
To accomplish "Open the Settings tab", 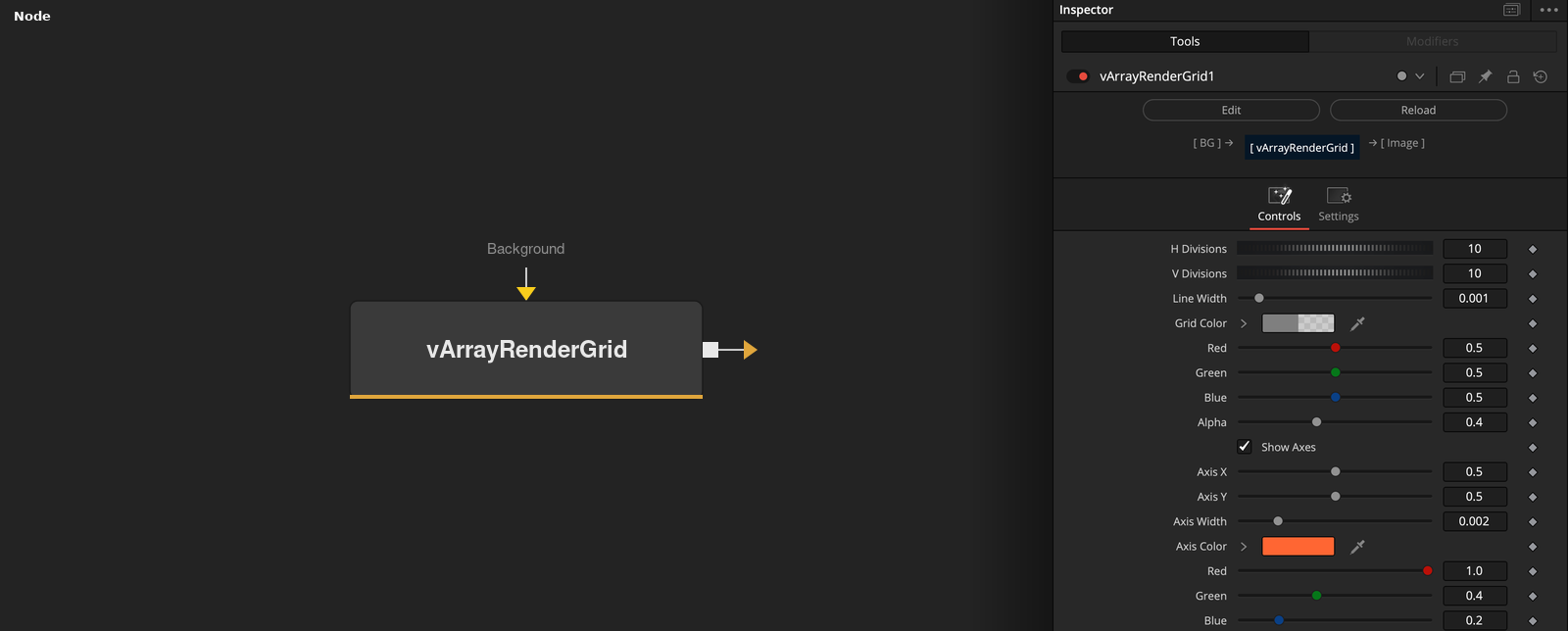I will click(x=1339, y=206).
